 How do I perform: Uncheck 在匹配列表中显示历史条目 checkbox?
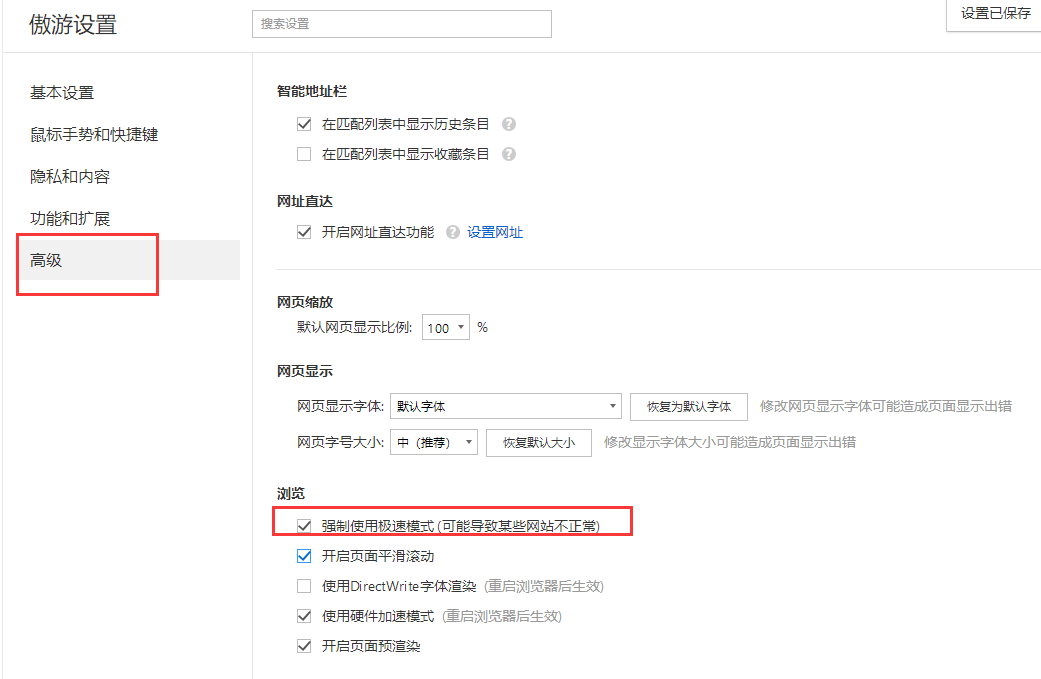tap(305, 125)
